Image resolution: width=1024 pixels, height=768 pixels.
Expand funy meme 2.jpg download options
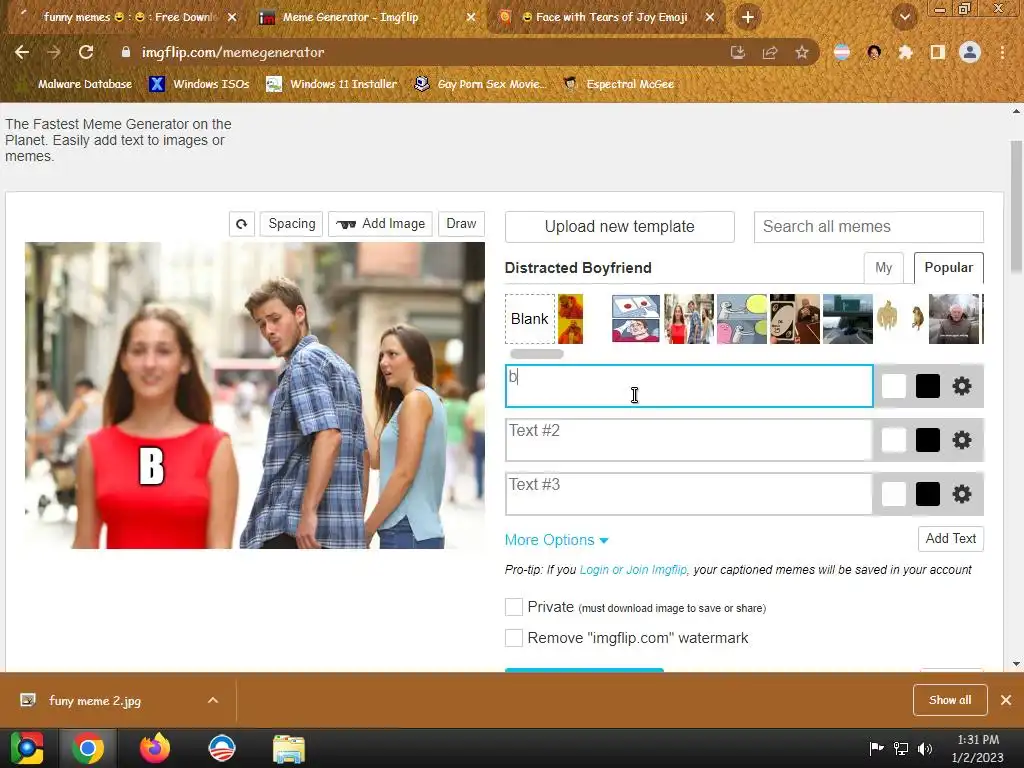(213, 700)
